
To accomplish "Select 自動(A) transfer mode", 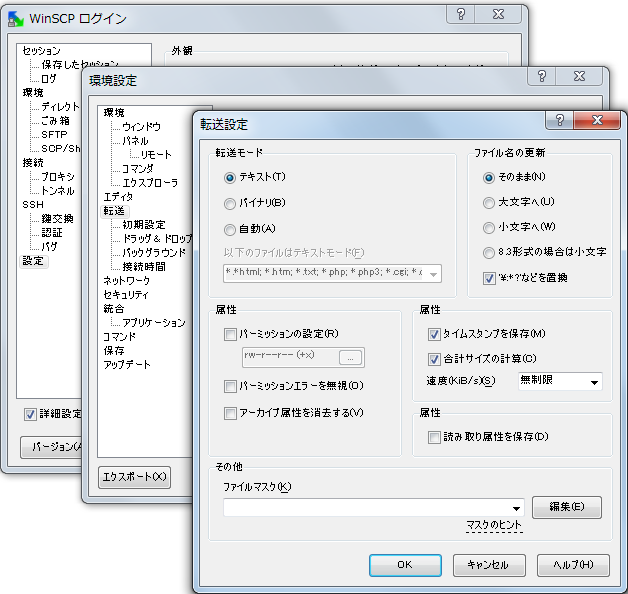I will pyautogui.click(x=231, y=229).
